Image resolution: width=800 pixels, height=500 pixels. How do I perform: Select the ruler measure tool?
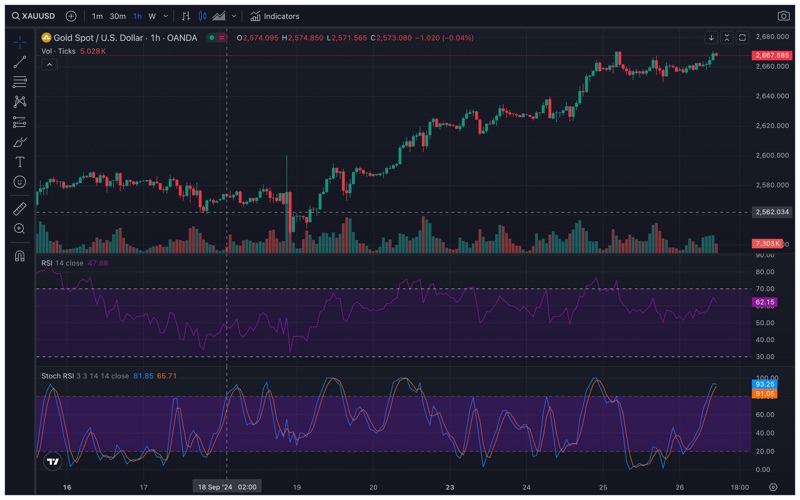pyautogui.click(x=19, y=209)
